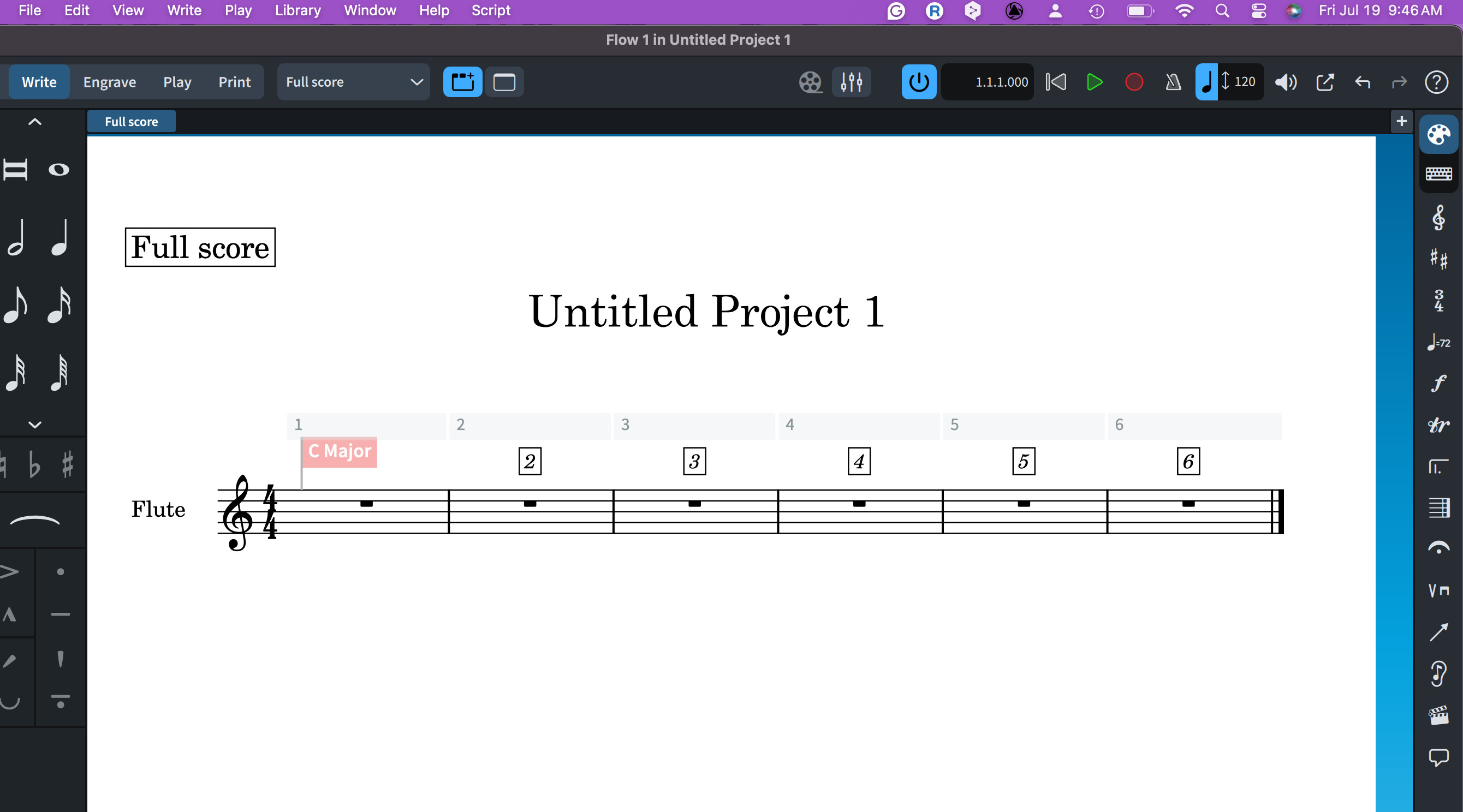Add a new tab with plus button

click(x=1401, y=122)
